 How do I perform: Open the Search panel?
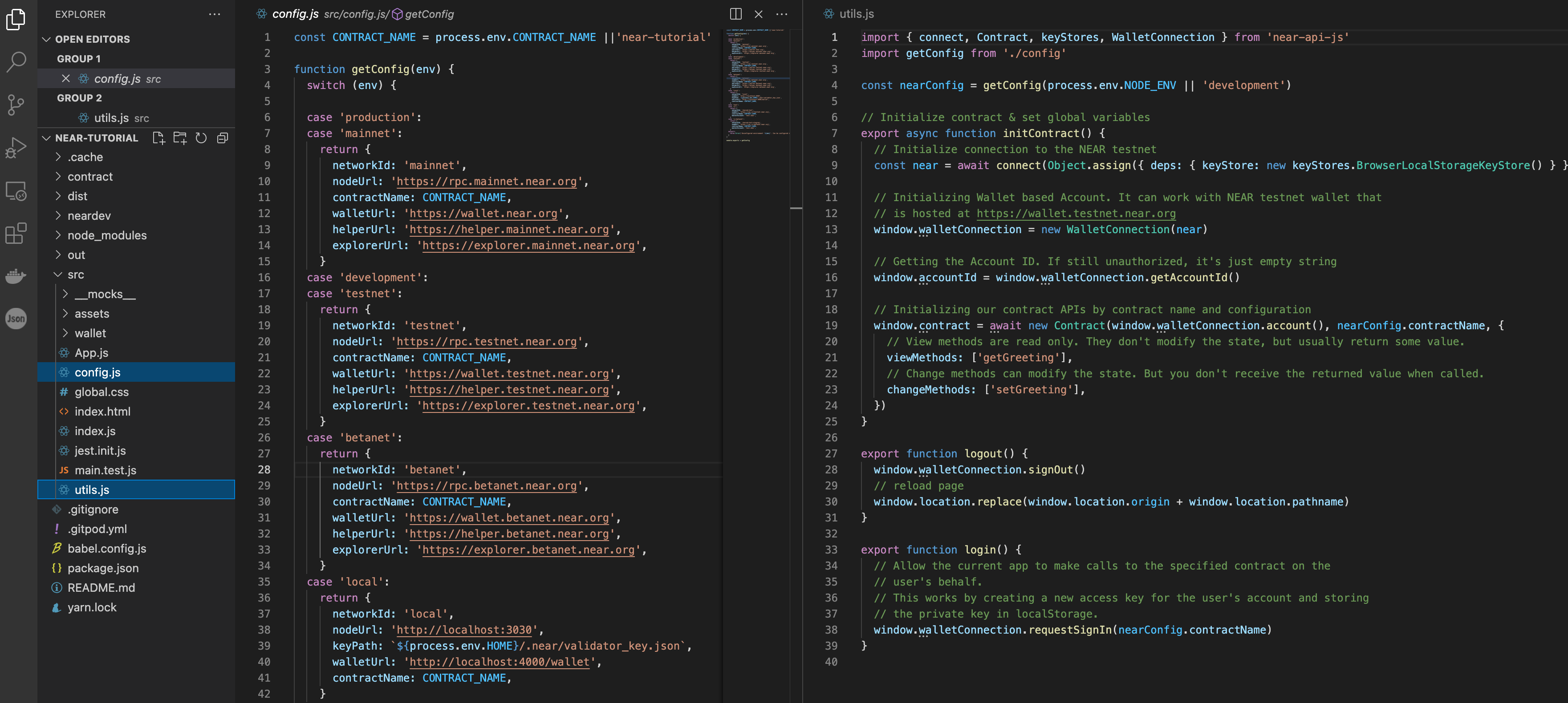(x=16, y=61)
